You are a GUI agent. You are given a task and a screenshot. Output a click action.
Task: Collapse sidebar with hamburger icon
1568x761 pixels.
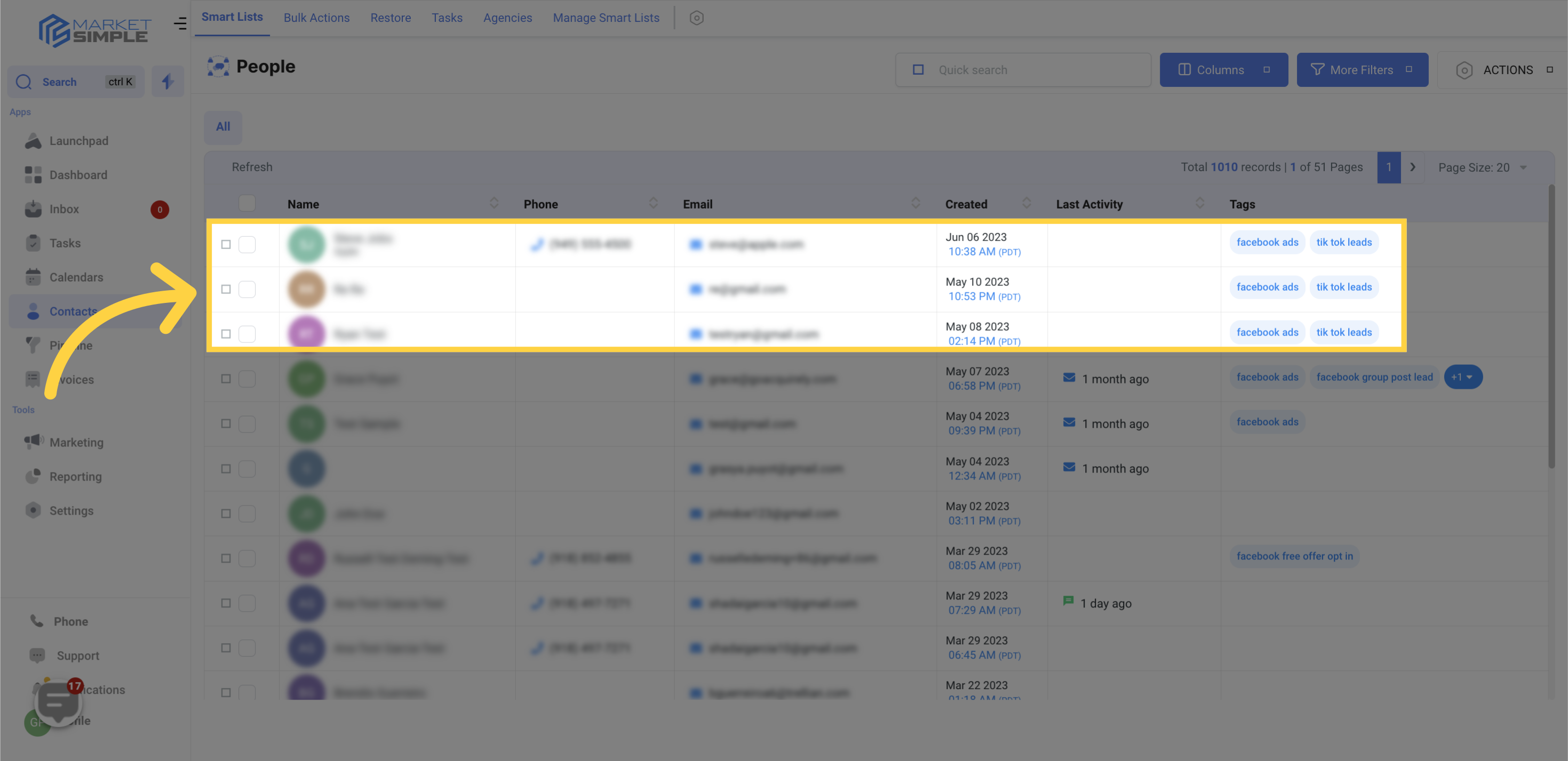click(180, 23)
